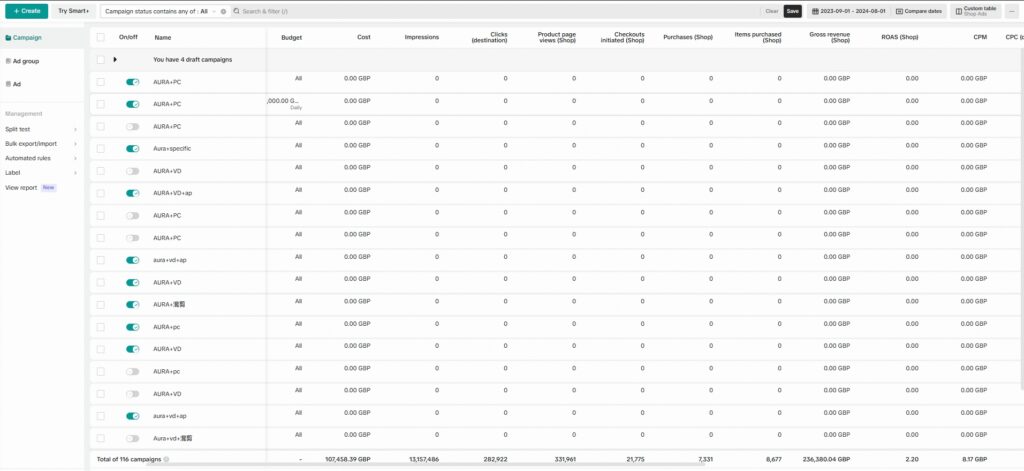Screen dimensions: 1024x471
Task: Click the calendar icon in date range
Action: (813, 11)
